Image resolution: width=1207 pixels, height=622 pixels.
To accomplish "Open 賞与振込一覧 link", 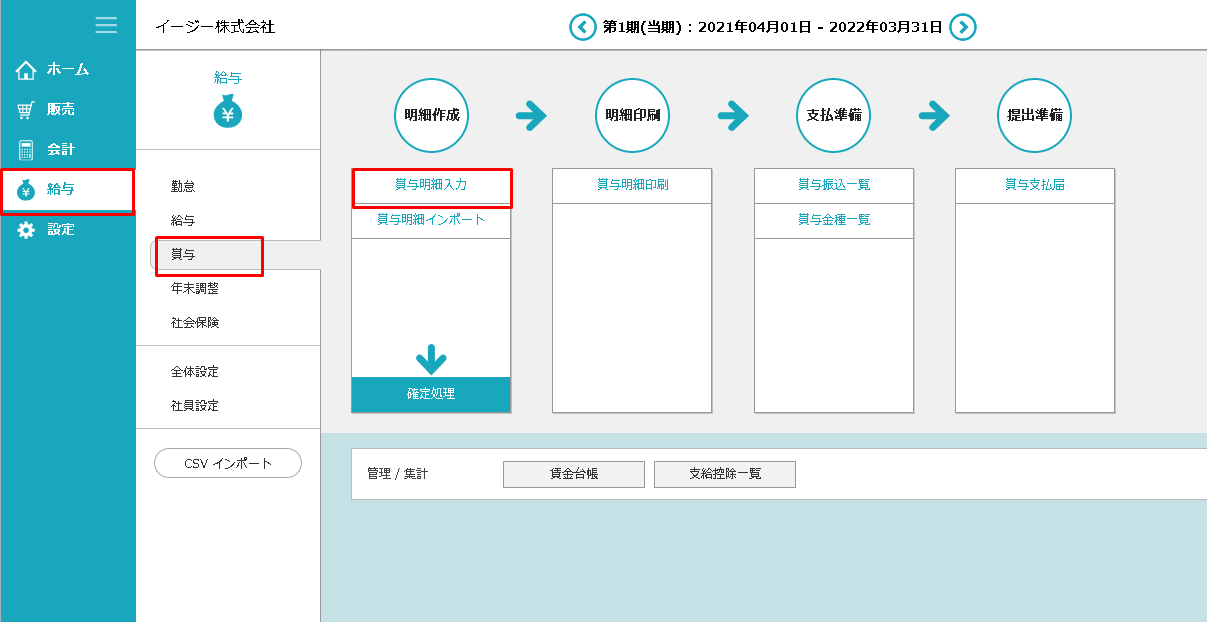I will click(834, 185).
